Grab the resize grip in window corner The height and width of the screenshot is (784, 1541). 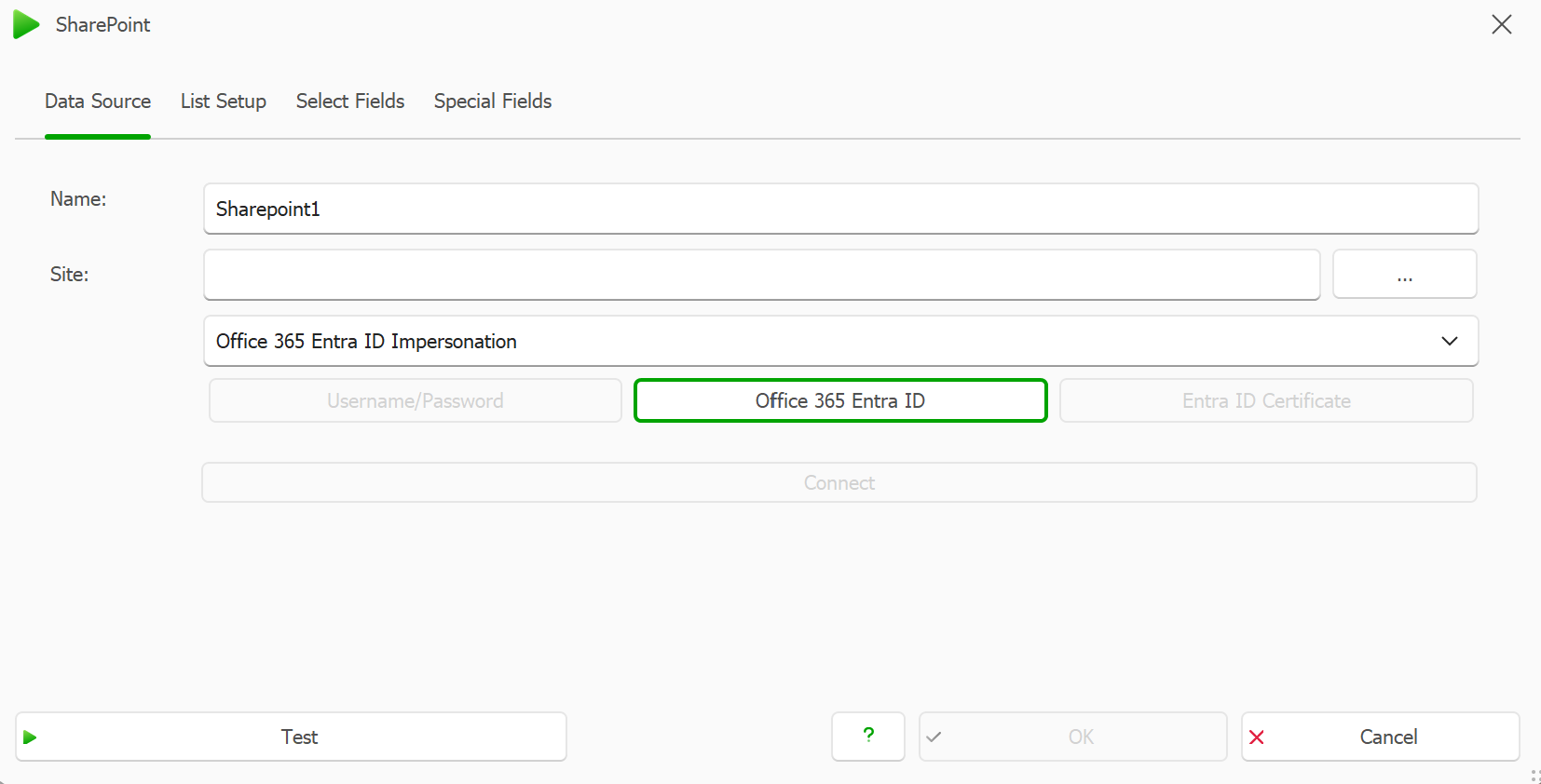[1534, 777]
